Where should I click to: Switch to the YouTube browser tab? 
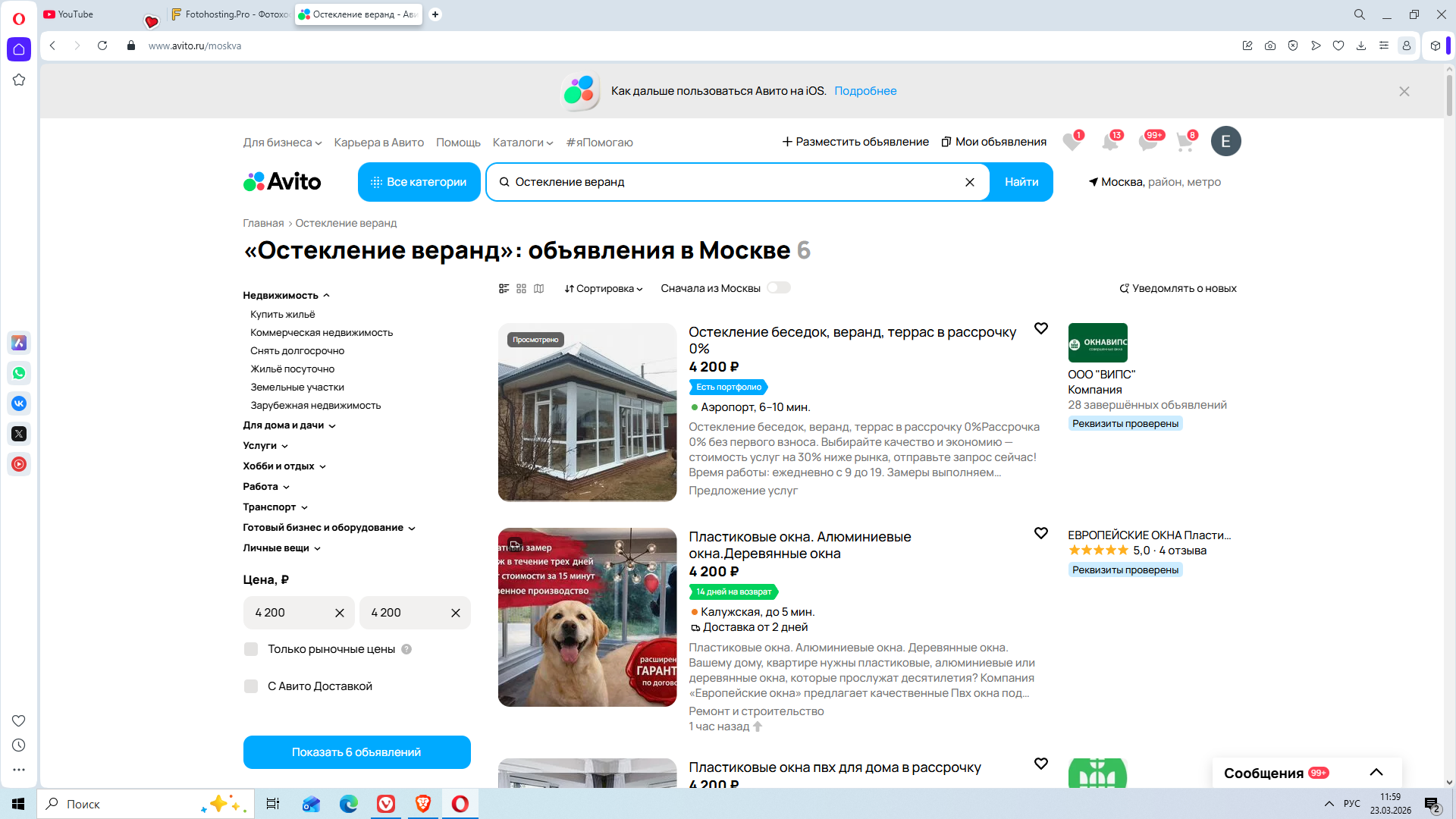tap(76, 14)
